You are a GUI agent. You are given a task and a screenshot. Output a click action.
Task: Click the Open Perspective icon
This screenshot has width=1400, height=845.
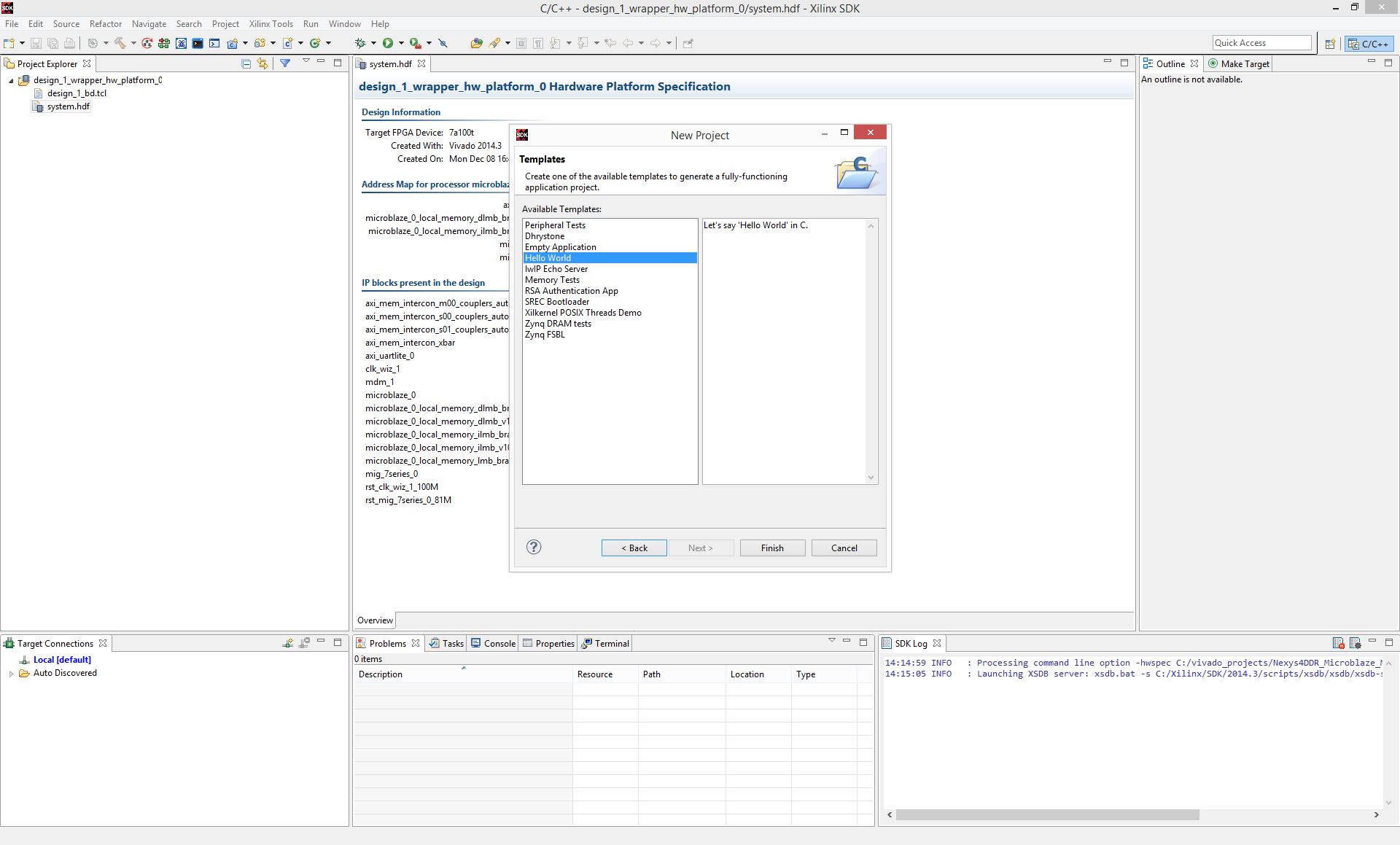[x=1330, y=44]
